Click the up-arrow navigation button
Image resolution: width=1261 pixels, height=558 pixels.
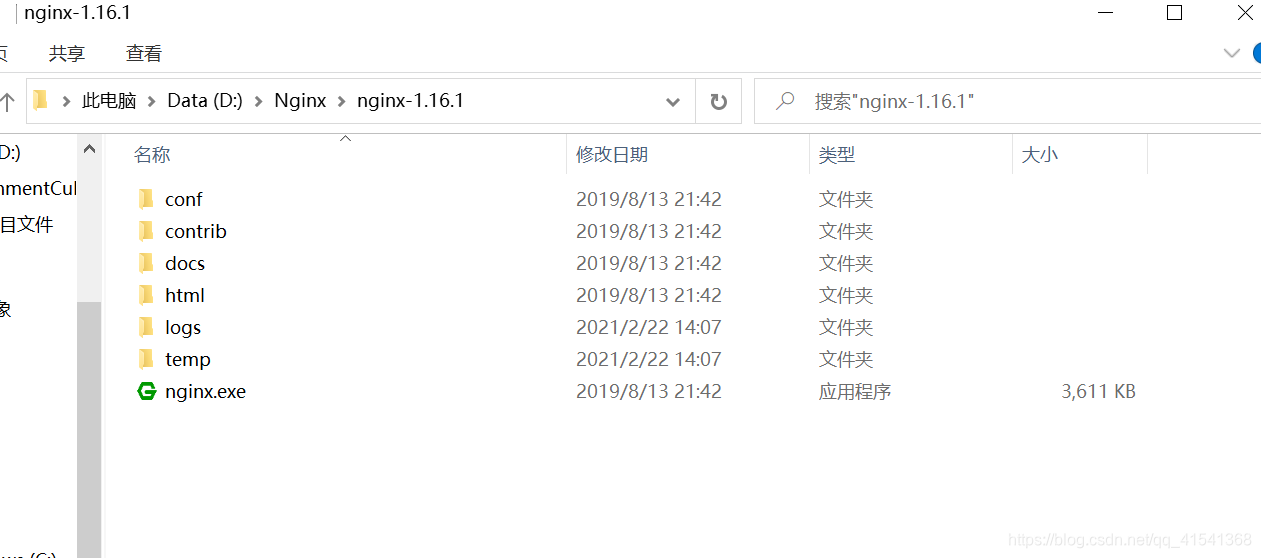click(7, 101)
